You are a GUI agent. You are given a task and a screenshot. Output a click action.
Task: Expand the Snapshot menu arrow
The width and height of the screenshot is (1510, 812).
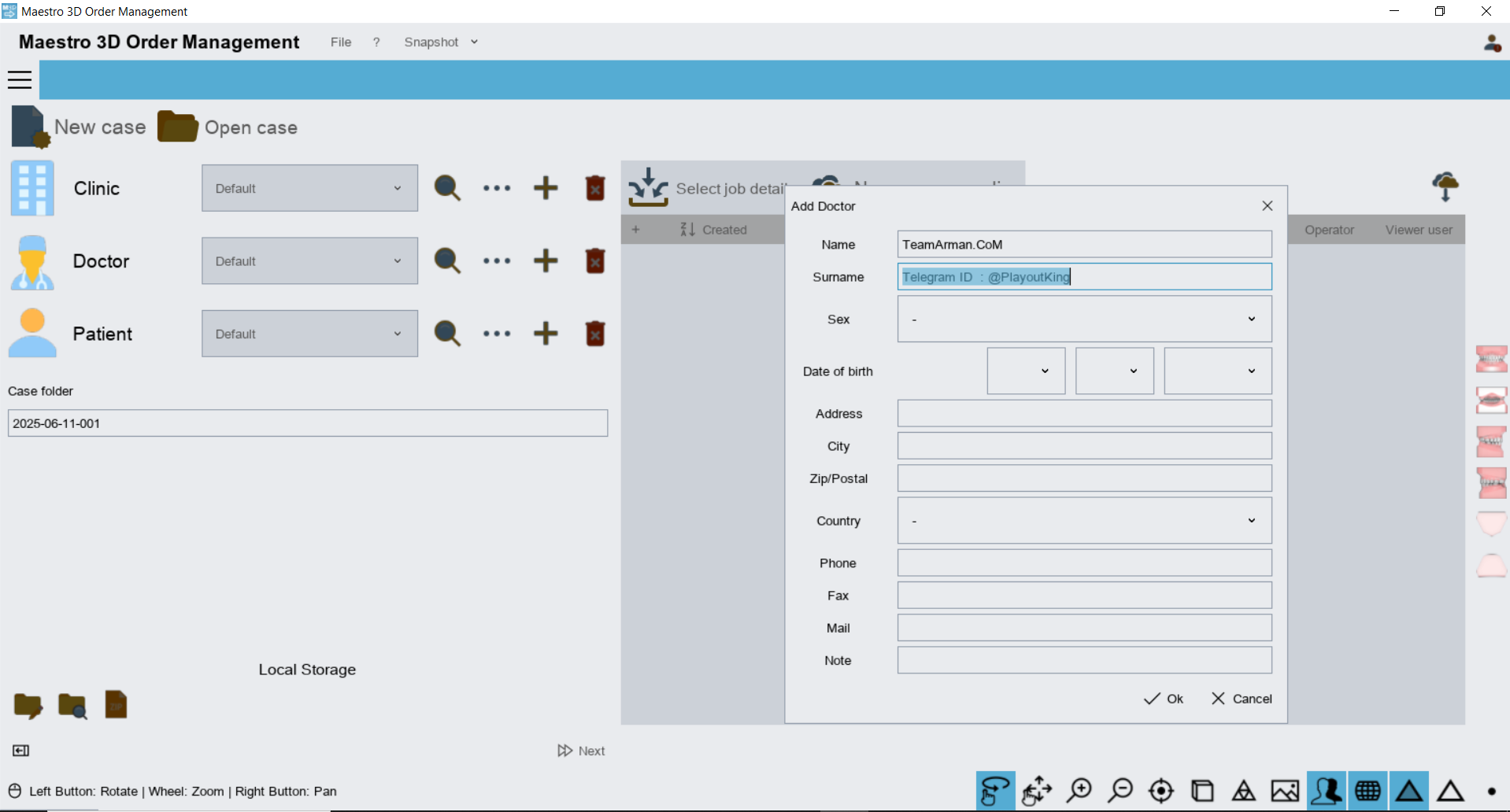474,42
